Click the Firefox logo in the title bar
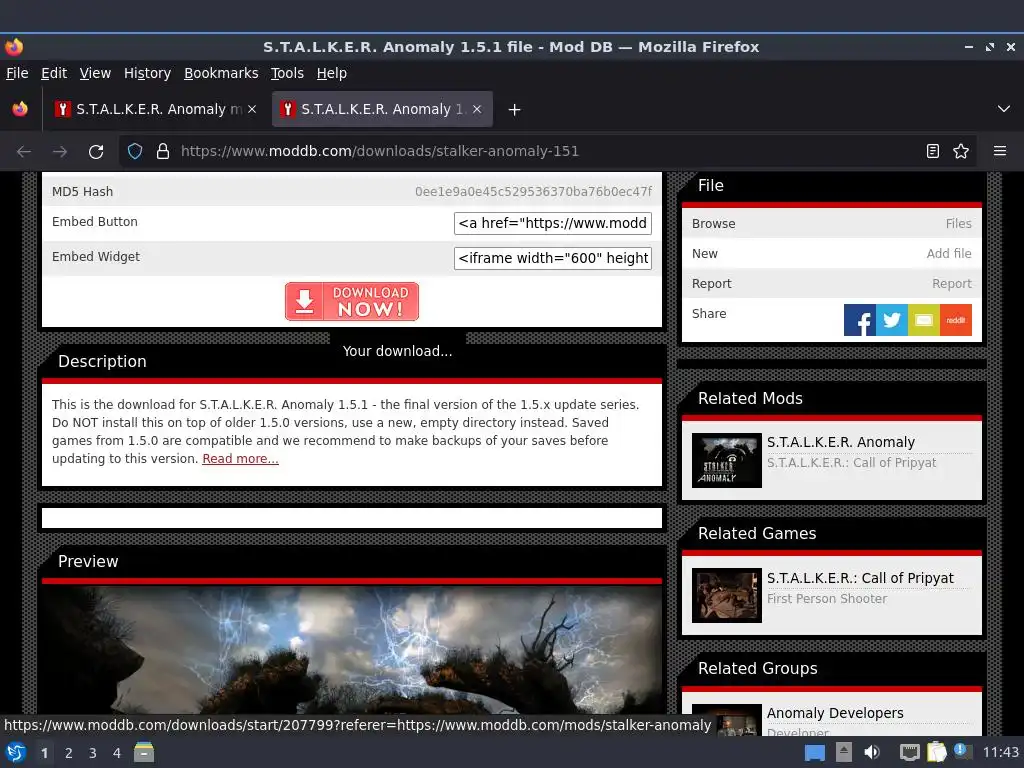The width and height of the screenshot is (1024, 768). click(x=14, y=47)
